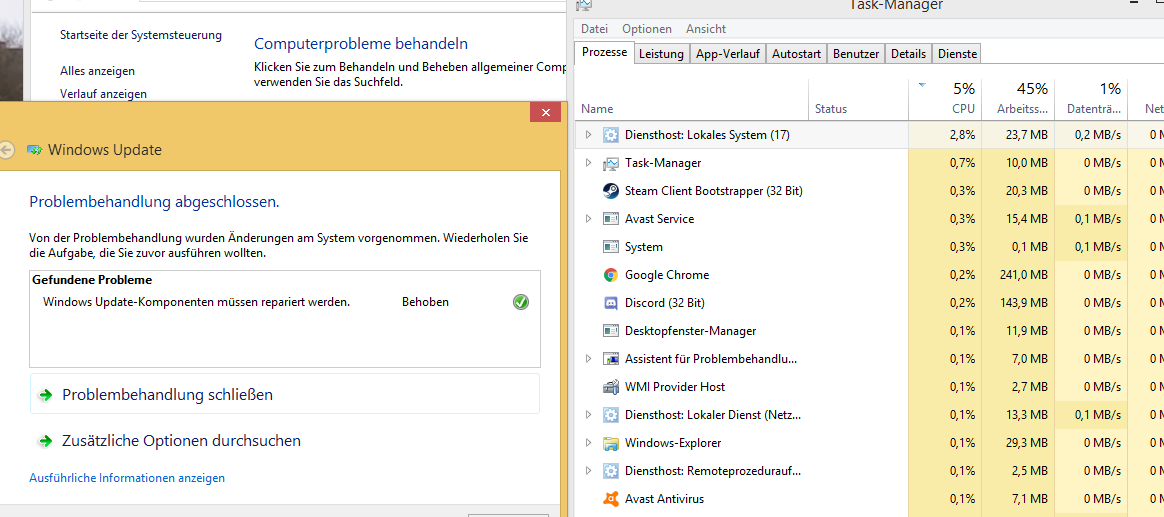Click the Alles anzeigen link
Screen dimensions: 1164x517
point(97,71)
